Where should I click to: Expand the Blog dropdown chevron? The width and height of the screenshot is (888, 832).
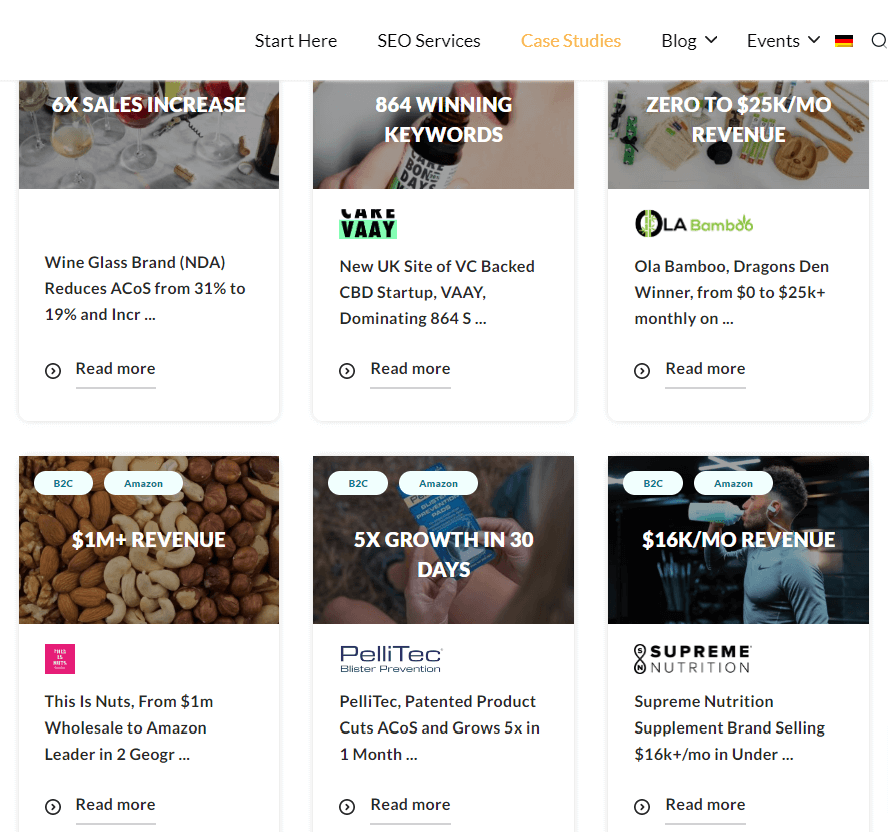tap(711, 40)
